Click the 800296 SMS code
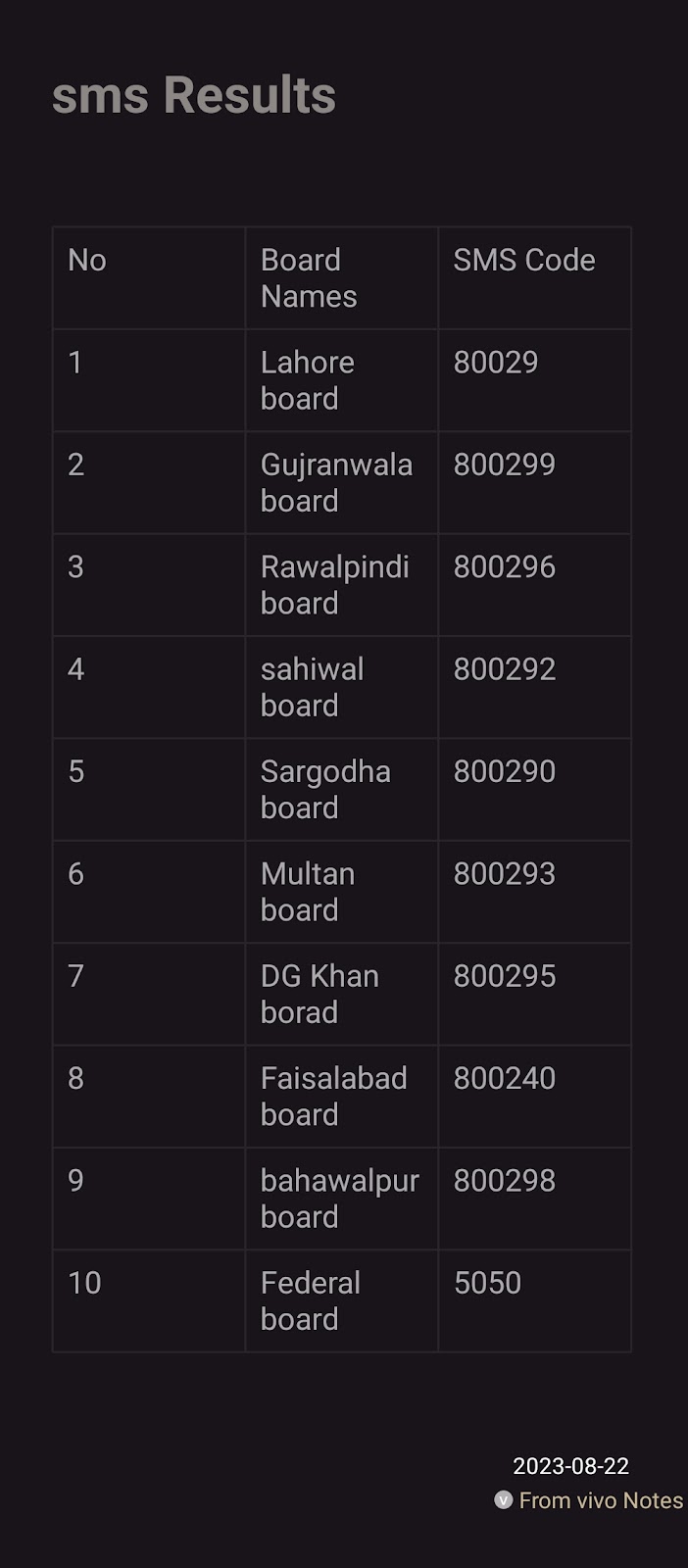The image size is (688, 1568). (505, 566)
